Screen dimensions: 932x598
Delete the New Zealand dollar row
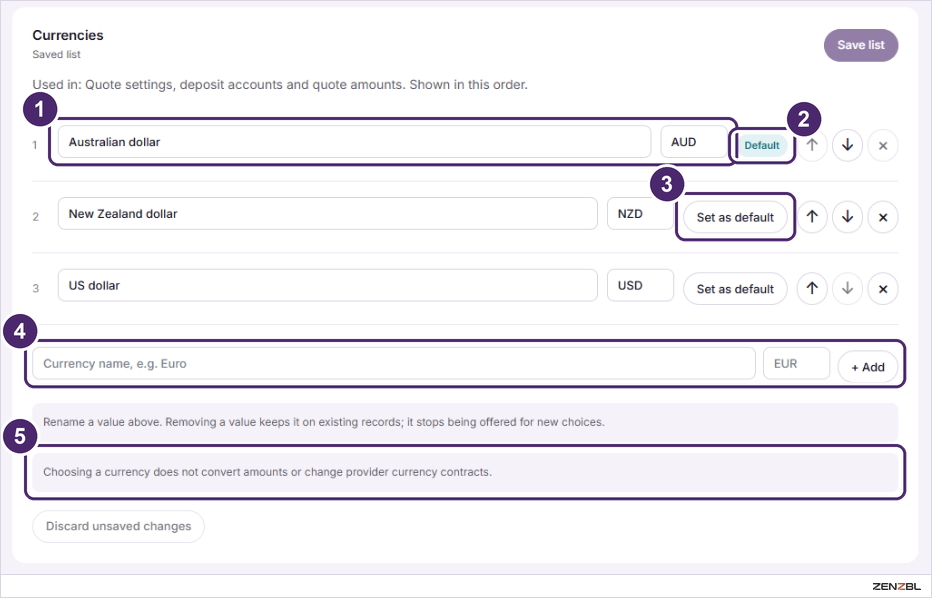(x=883, y=217)
